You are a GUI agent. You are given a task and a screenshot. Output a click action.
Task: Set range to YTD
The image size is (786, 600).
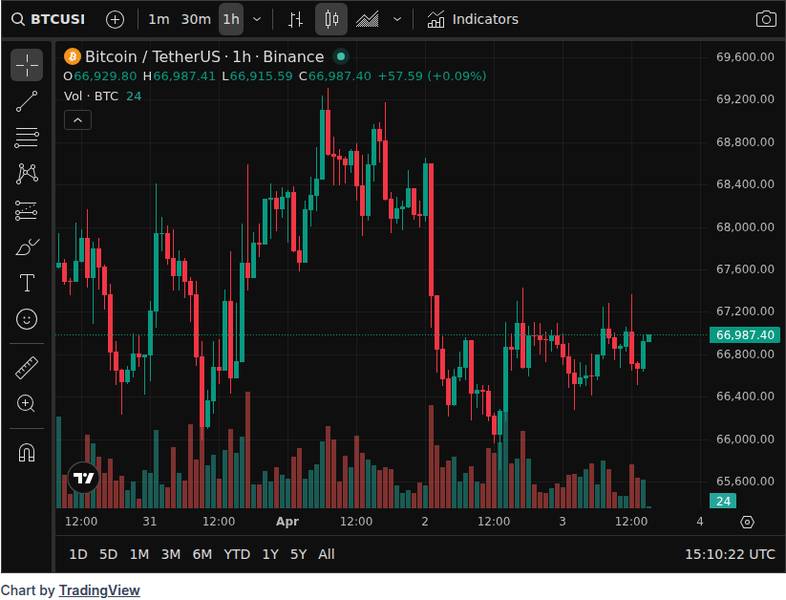click(237, 554)
